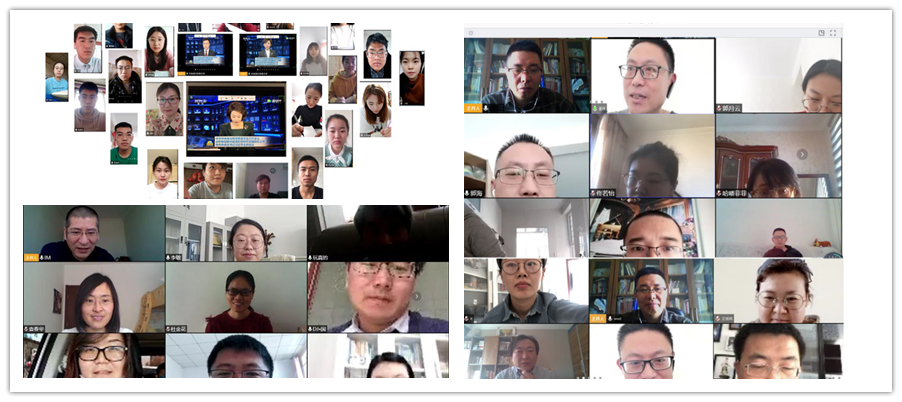The image size is (902, 402).
Task: Show next page of right meeting grid
Action: tap(801, 154)
